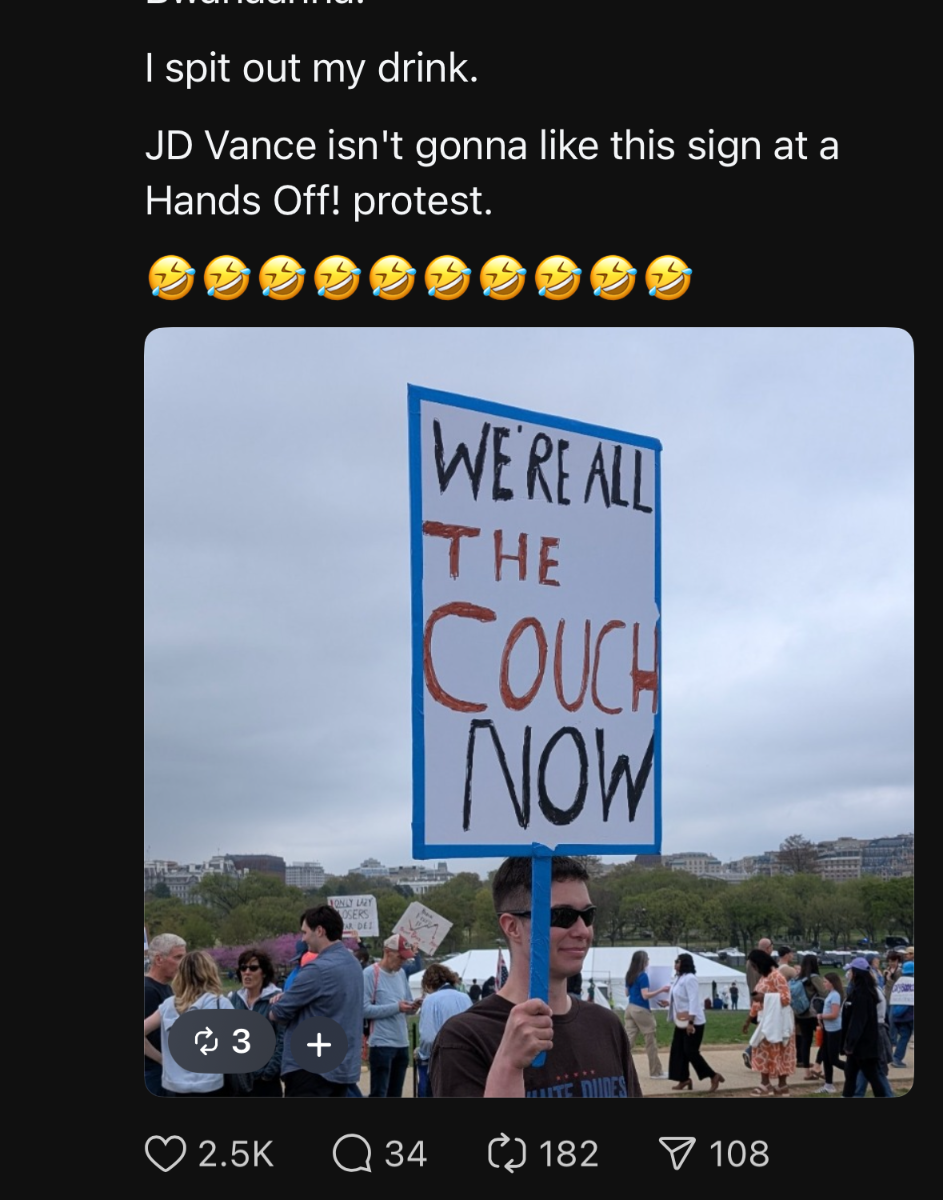Like the post with the heart icon
Image resolution: width=943 pixels, height=1200 pixels.
tap(166, 1154)
